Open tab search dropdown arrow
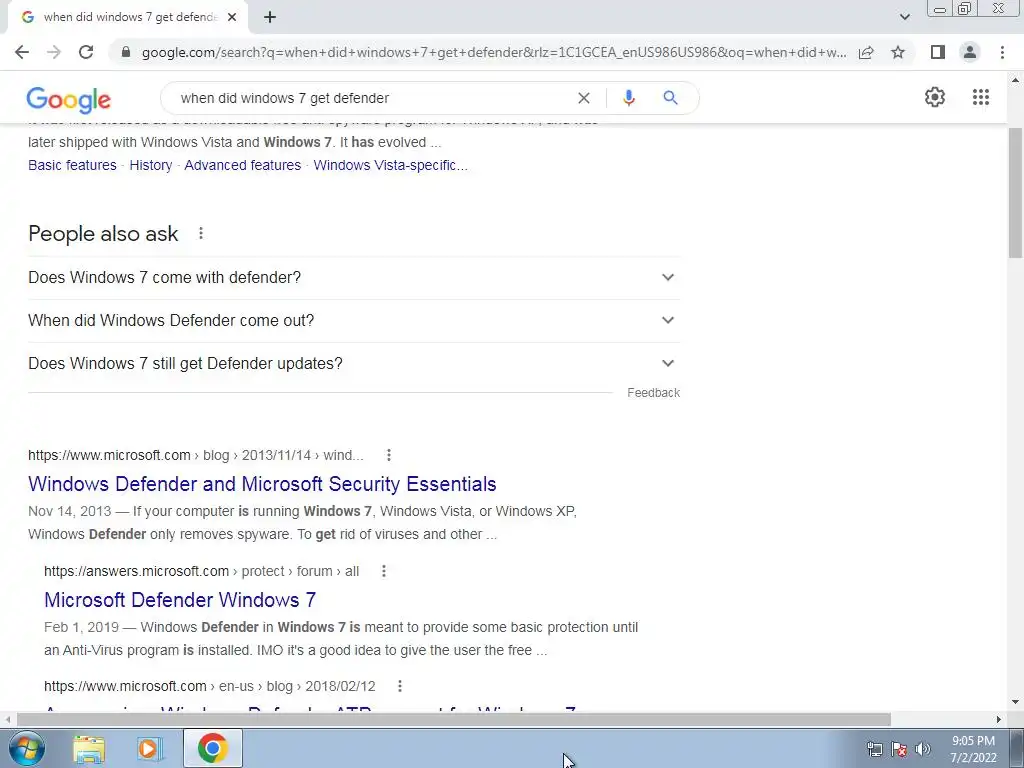The width and height of the screenshot is (1024, 768). tap(904, 17)
